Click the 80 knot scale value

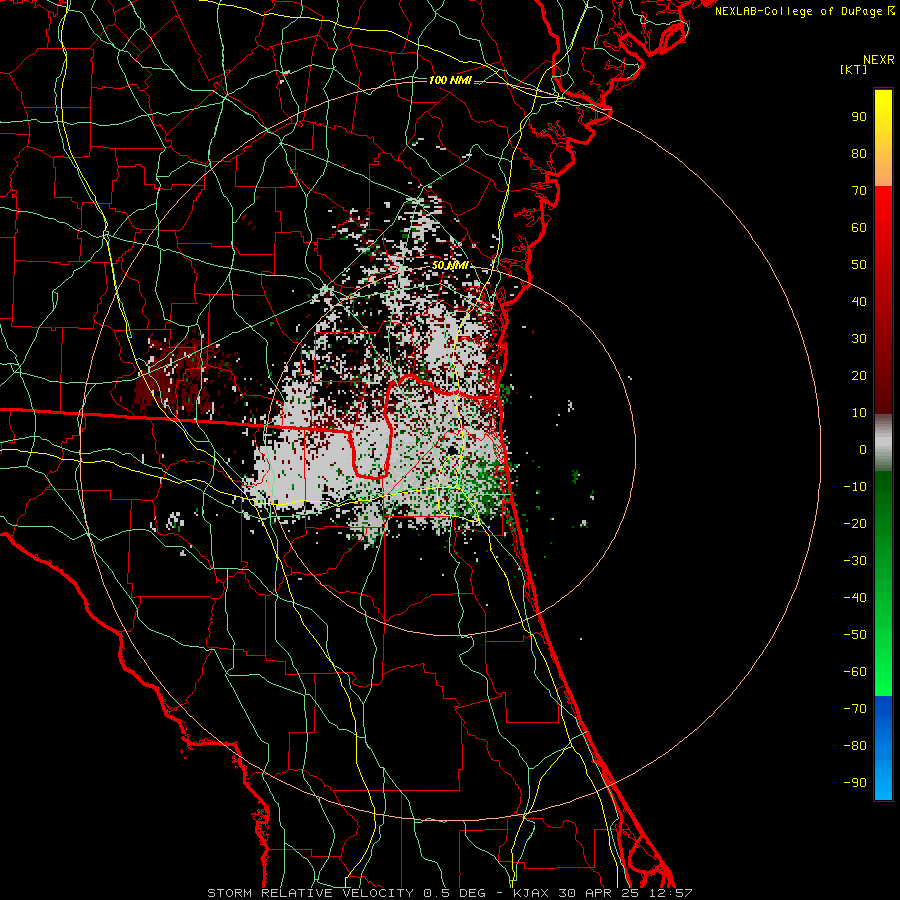click(859, 153)
